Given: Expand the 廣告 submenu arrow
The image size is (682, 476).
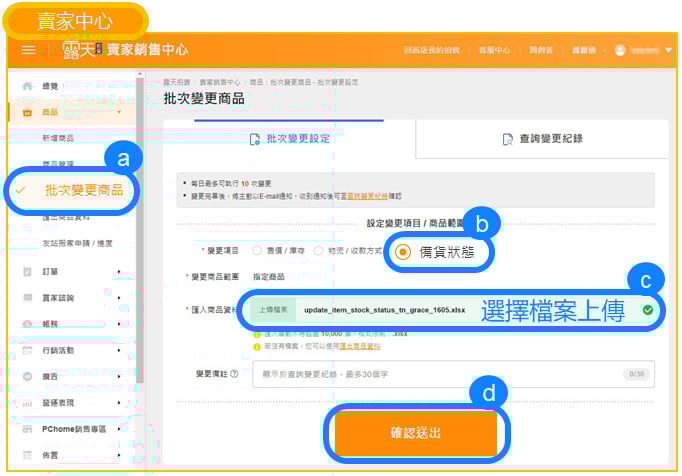Looking at the screenshot, I should click(x=119, y=377).
